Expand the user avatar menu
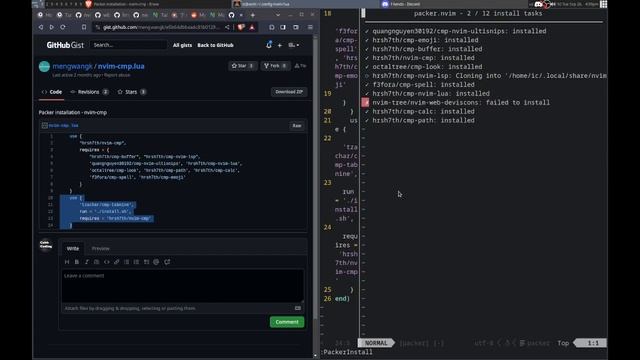640x360 pixels. point(294,45)
